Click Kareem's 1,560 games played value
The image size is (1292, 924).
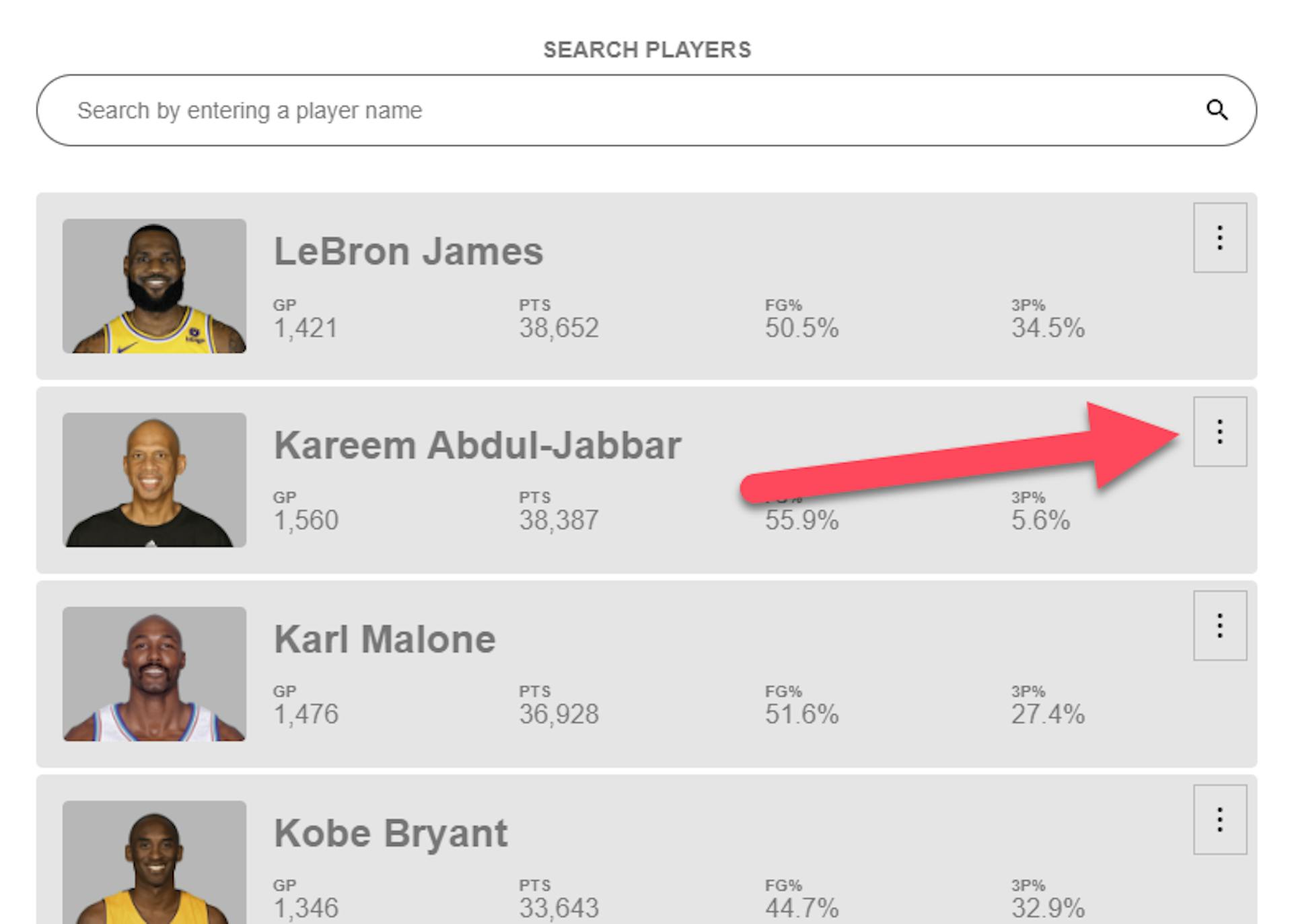coord(306,520)
